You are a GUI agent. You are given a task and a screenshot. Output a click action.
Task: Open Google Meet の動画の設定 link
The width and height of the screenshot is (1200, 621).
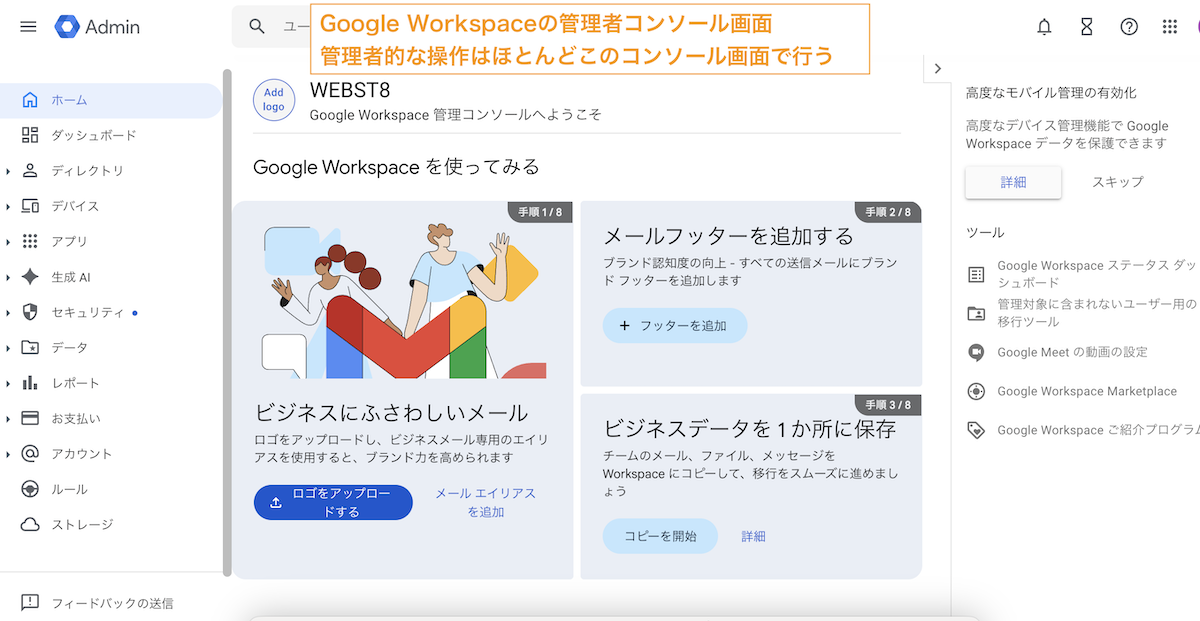[x=1072, y=352]
